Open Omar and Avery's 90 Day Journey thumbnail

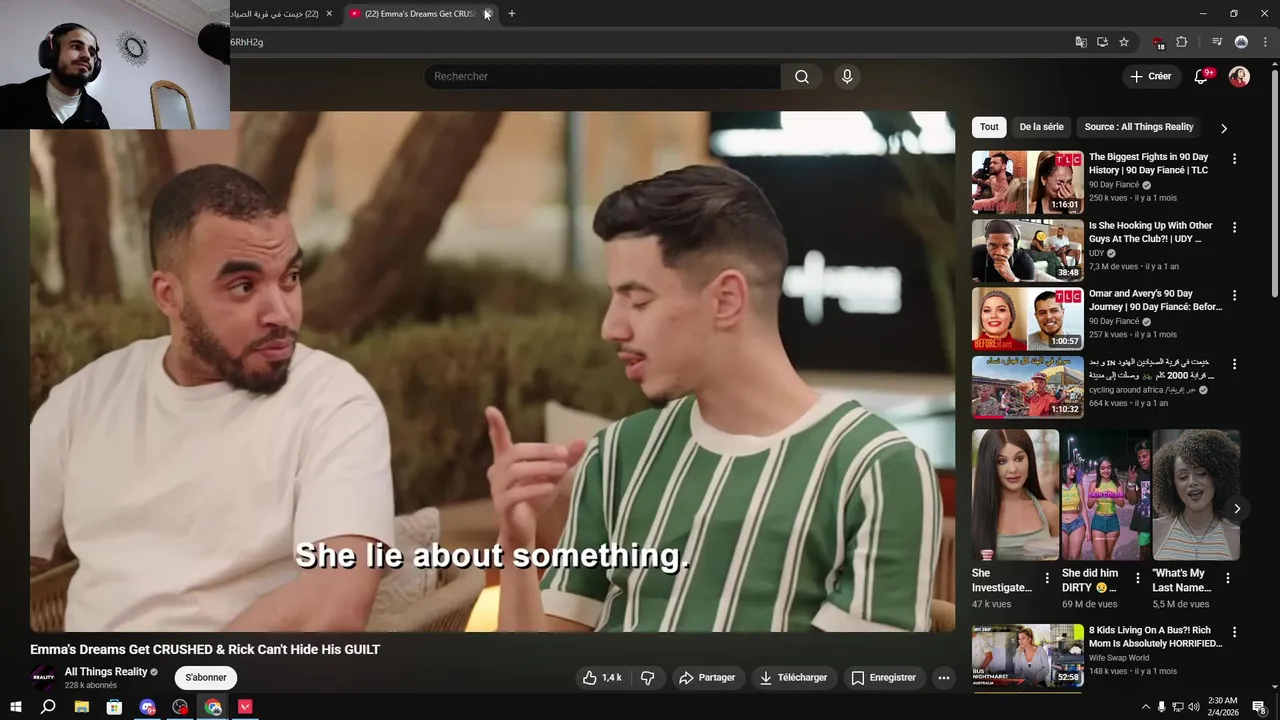click(1027, 319)
